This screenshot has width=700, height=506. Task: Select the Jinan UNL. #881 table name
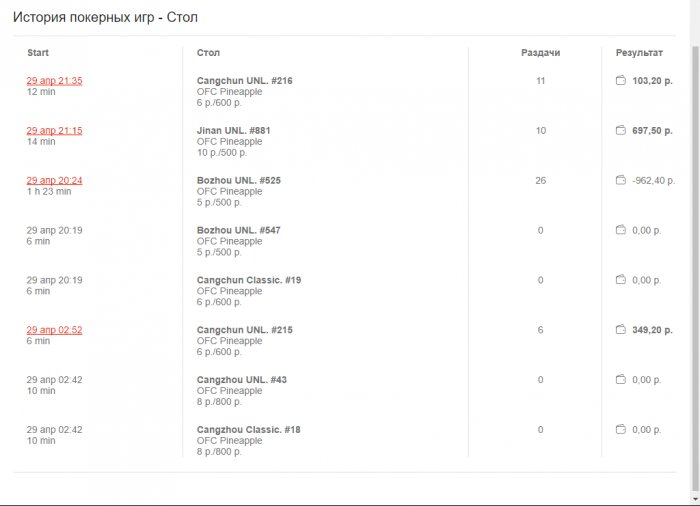pos(234,131)
